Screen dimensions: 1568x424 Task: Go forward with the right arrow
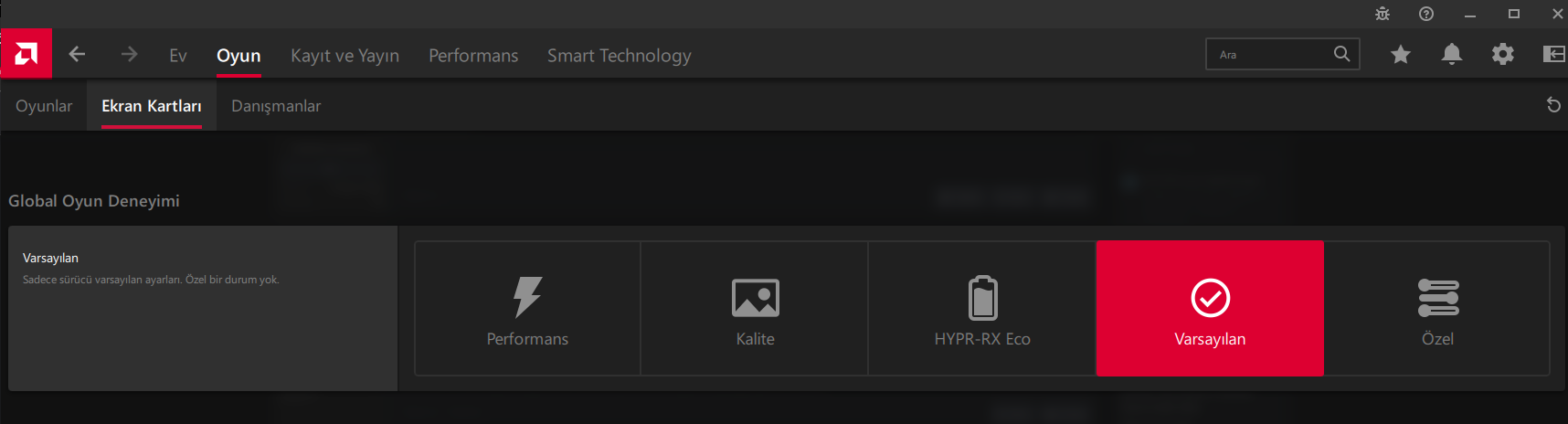coord(129,55)
